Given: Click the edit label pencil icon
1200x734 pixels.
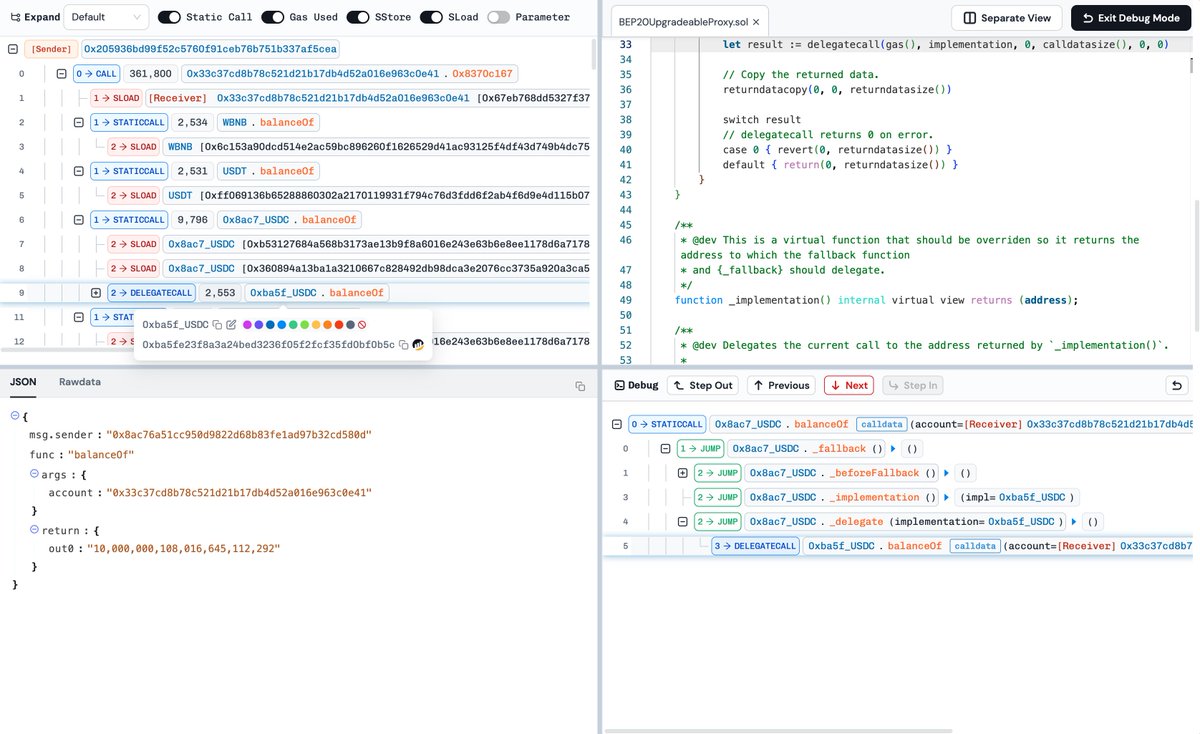Looking at the screenshot, I should click(x=231, y=325).
